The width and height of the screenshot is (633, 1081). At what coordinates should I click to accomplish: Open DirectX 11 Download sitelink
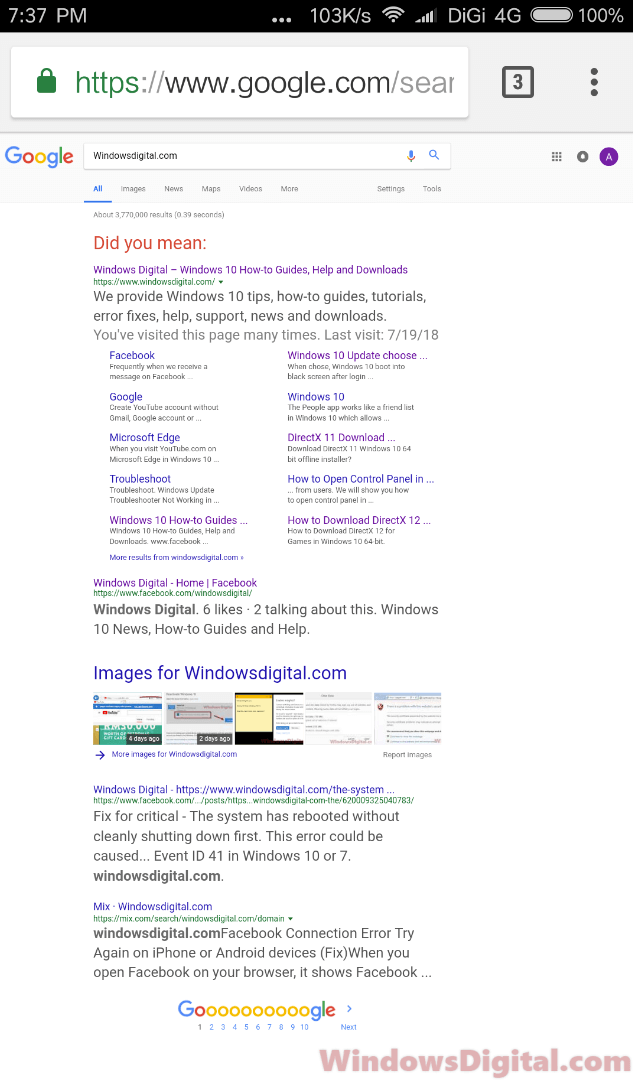[341, 437]
